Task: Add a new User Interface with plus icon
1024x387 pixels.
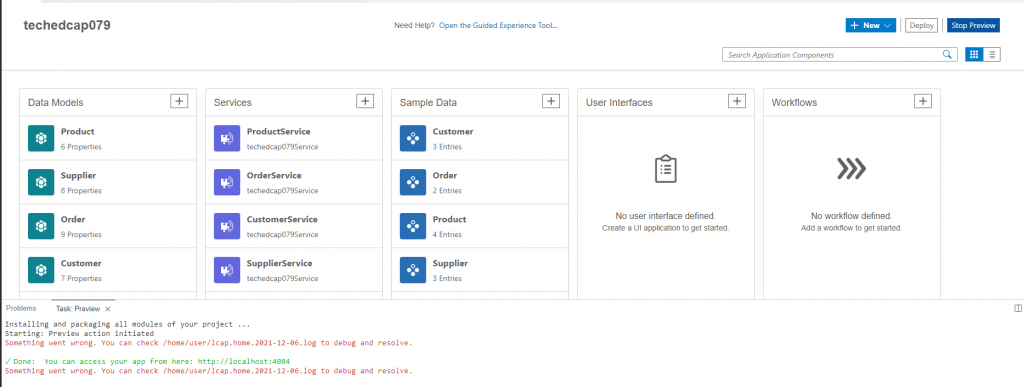Action: [x=737, y=101]
